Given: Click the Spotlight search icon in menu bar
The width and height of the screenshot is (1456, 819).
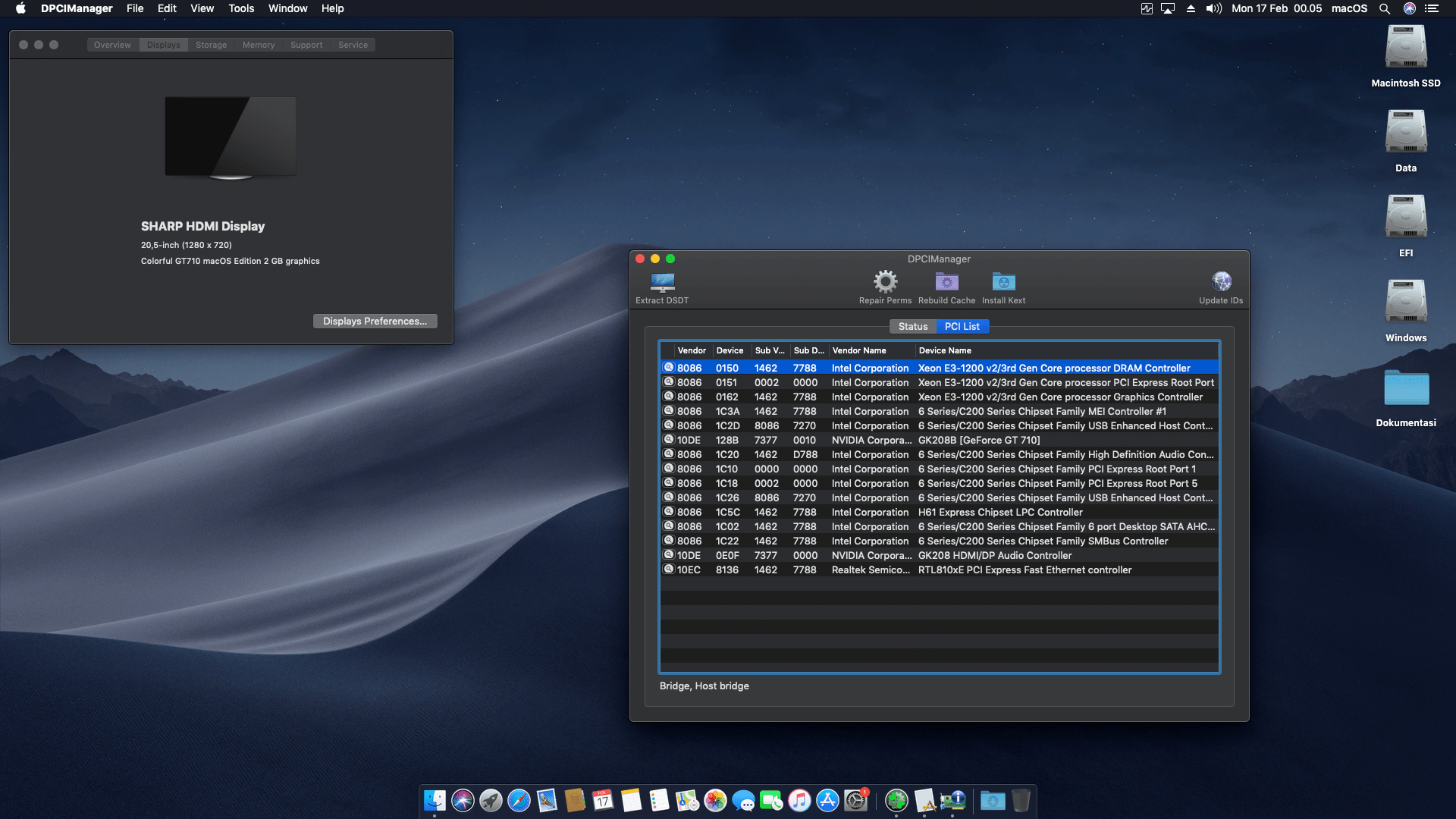Looking at the screenshot, I should click(1384, 8).
